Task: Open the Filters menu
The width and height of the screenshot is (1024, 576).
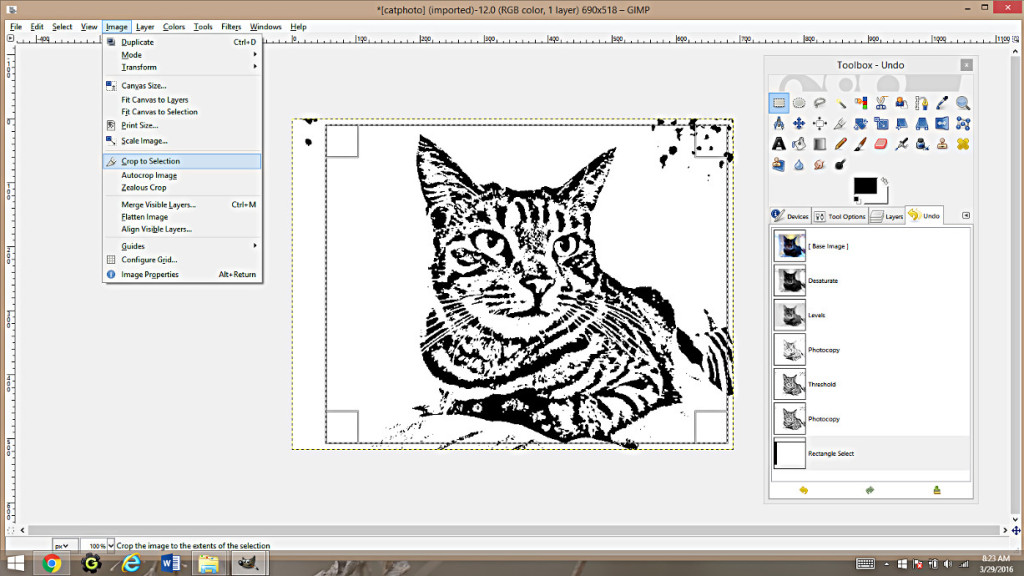Action: (x=231, y=27)
